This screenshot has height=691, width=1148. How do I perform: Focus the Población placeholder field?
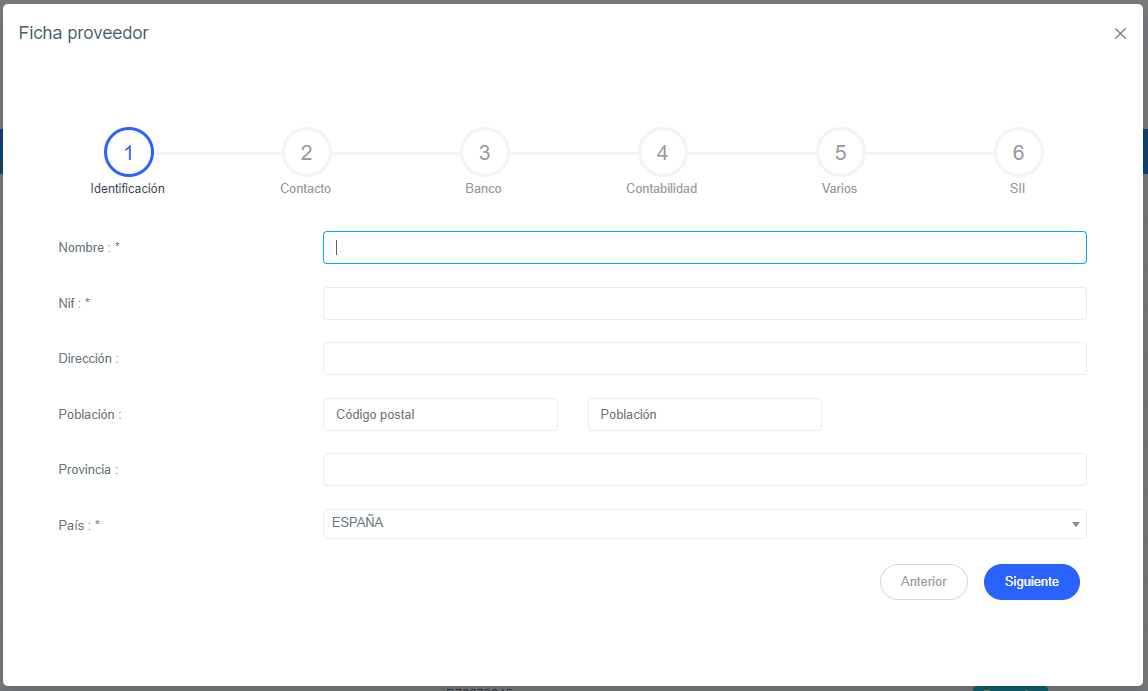(704, 415)
